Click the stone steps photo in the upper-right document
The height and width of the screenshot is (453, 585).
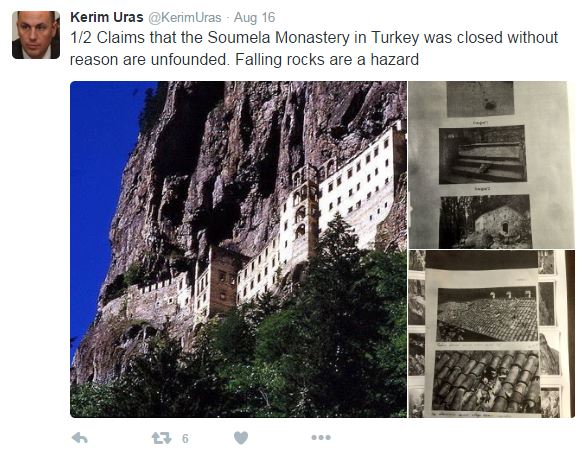click(483, 154)
